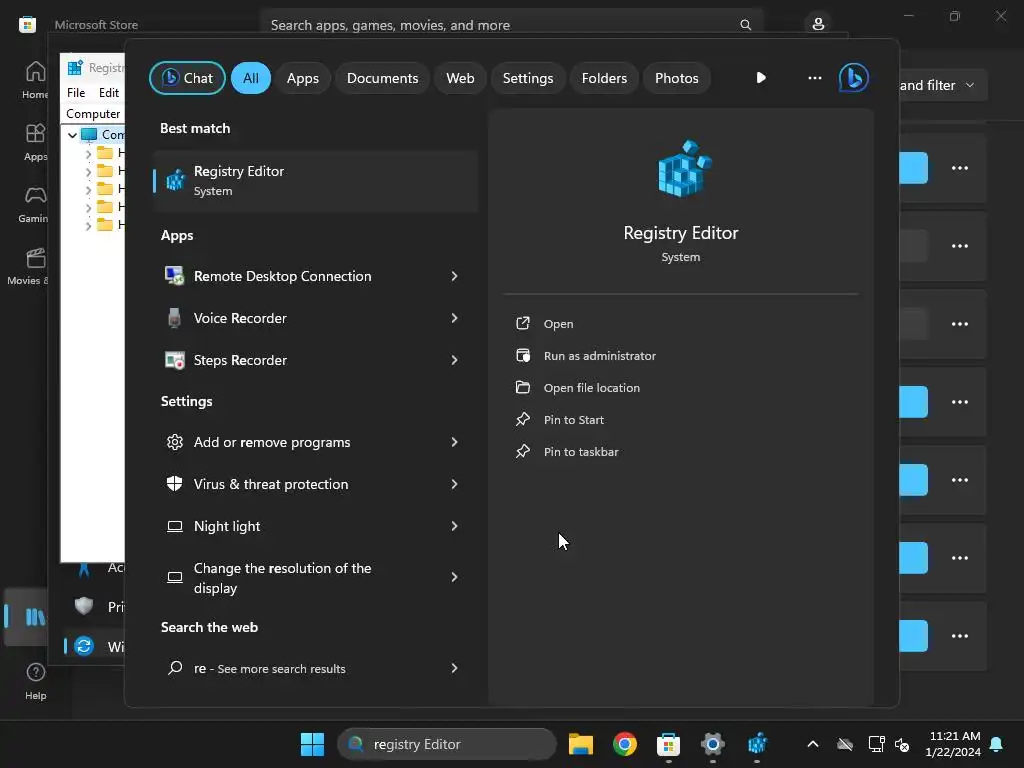Screen dimensions: 1024x768
Task: Expand Virus & threat protection chevron
Action: 454,484
